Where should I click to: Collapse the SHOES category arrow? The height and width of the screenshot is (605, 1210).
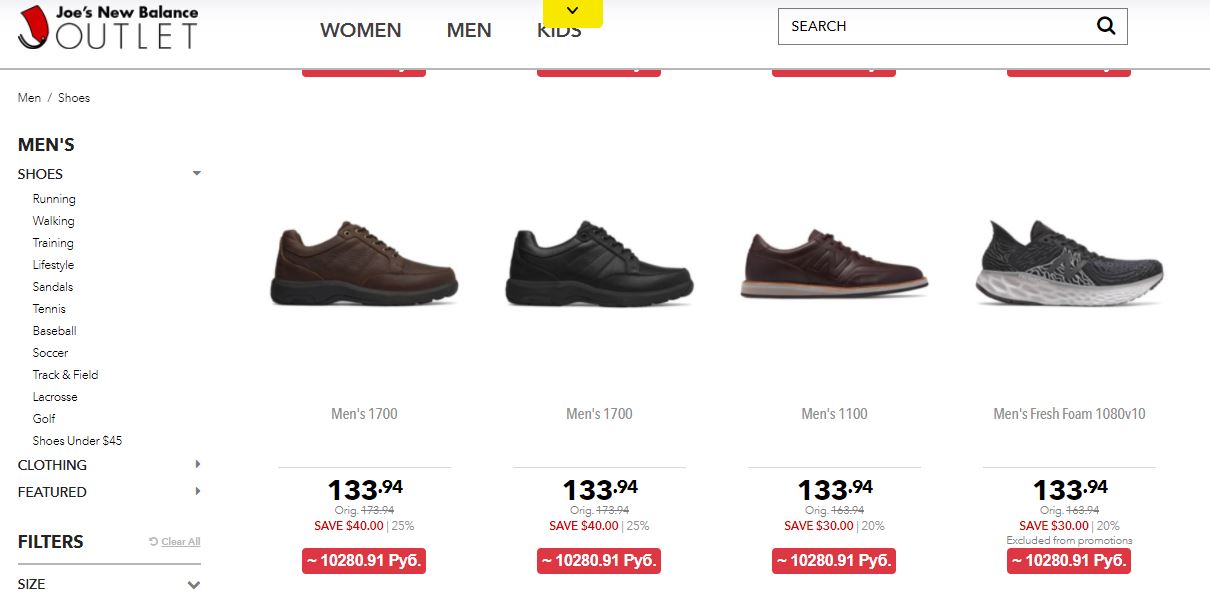tap(197, 174)
